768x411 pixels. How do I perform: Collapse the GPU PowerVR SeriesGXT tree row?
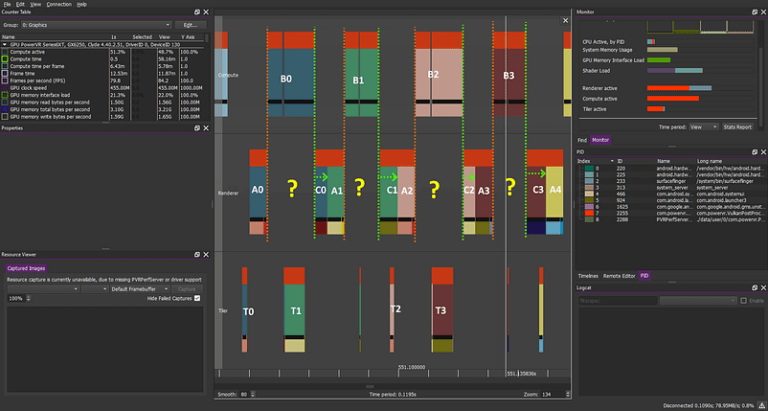click(4, 44)
